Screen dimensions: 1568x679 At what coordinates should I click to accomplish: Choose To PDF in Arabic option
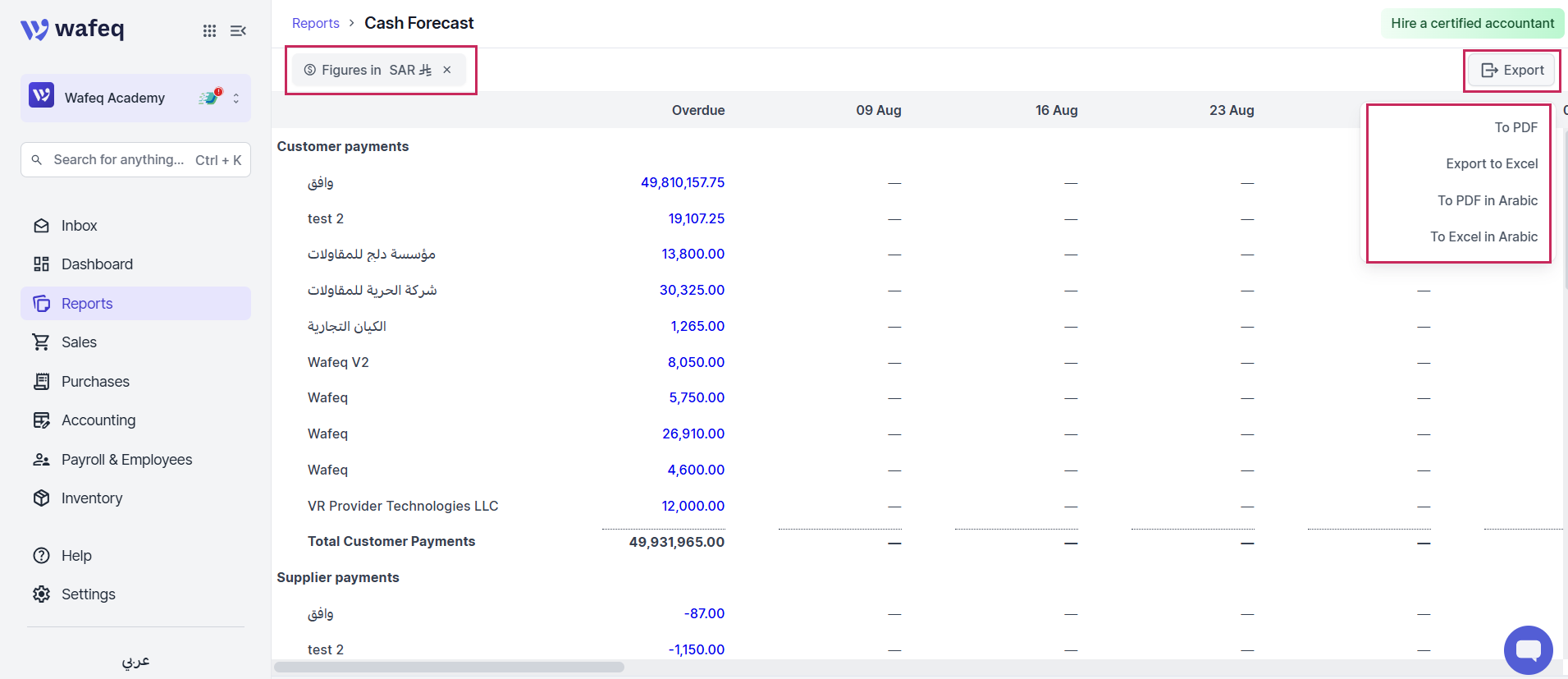tap(1488, 200)
